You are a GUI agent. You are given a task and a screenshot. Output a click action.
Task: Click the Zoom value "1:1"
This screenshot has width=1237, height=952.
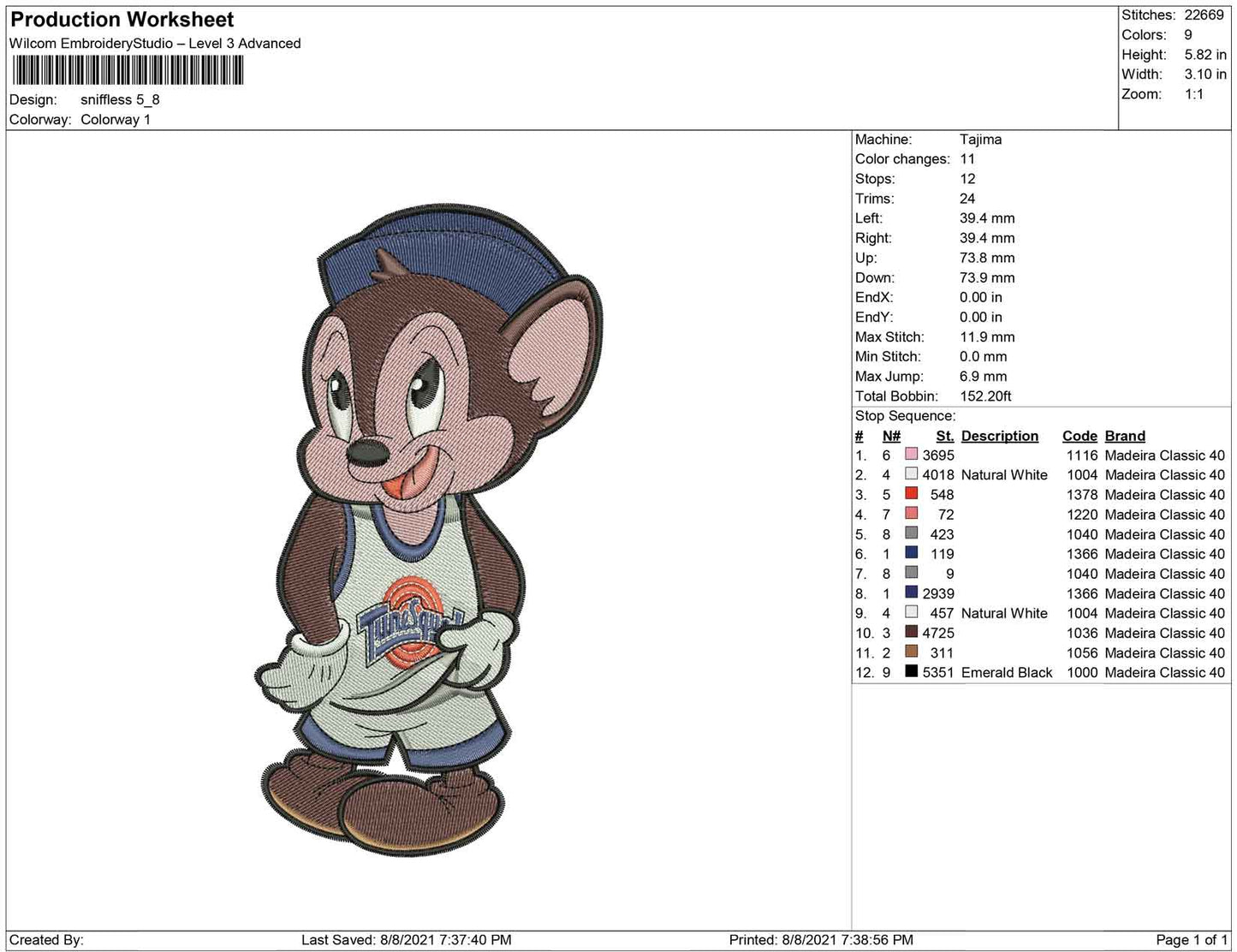1194,94
